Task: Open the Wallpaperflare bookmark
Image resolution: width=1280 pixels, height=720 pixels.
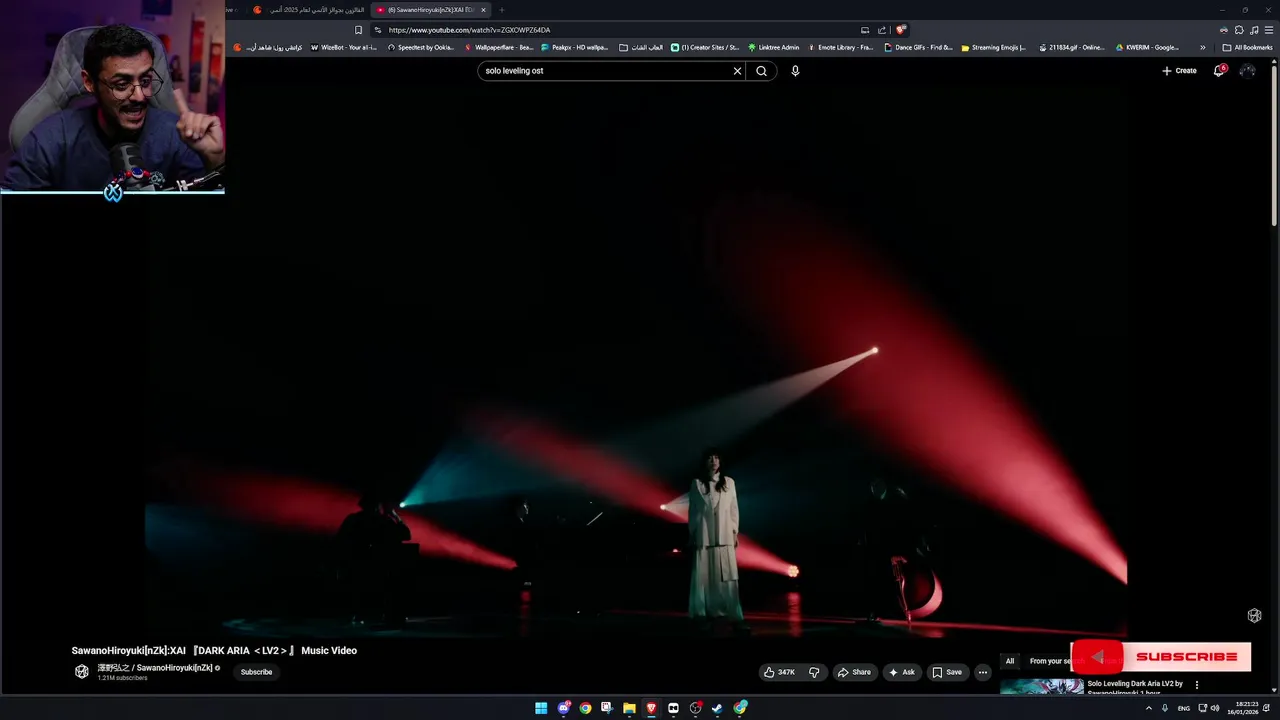Action: tap(499, 47)
